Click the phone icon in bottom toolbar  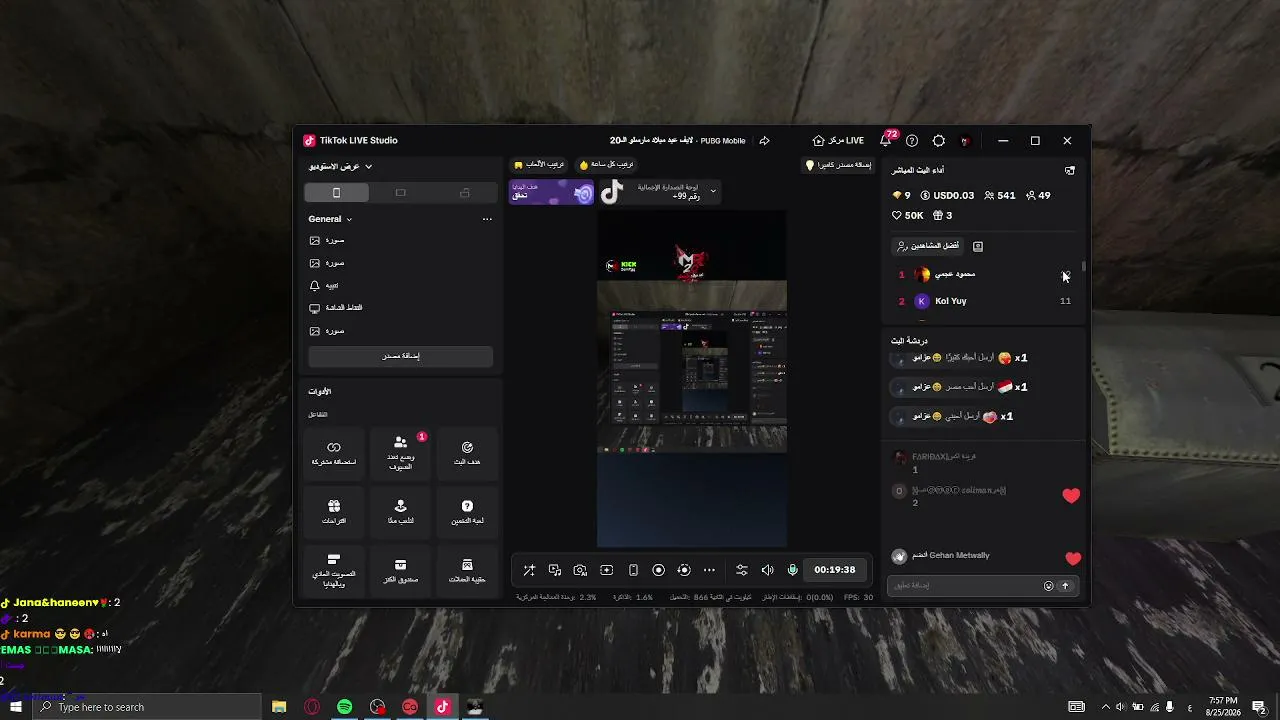[633, 570]
